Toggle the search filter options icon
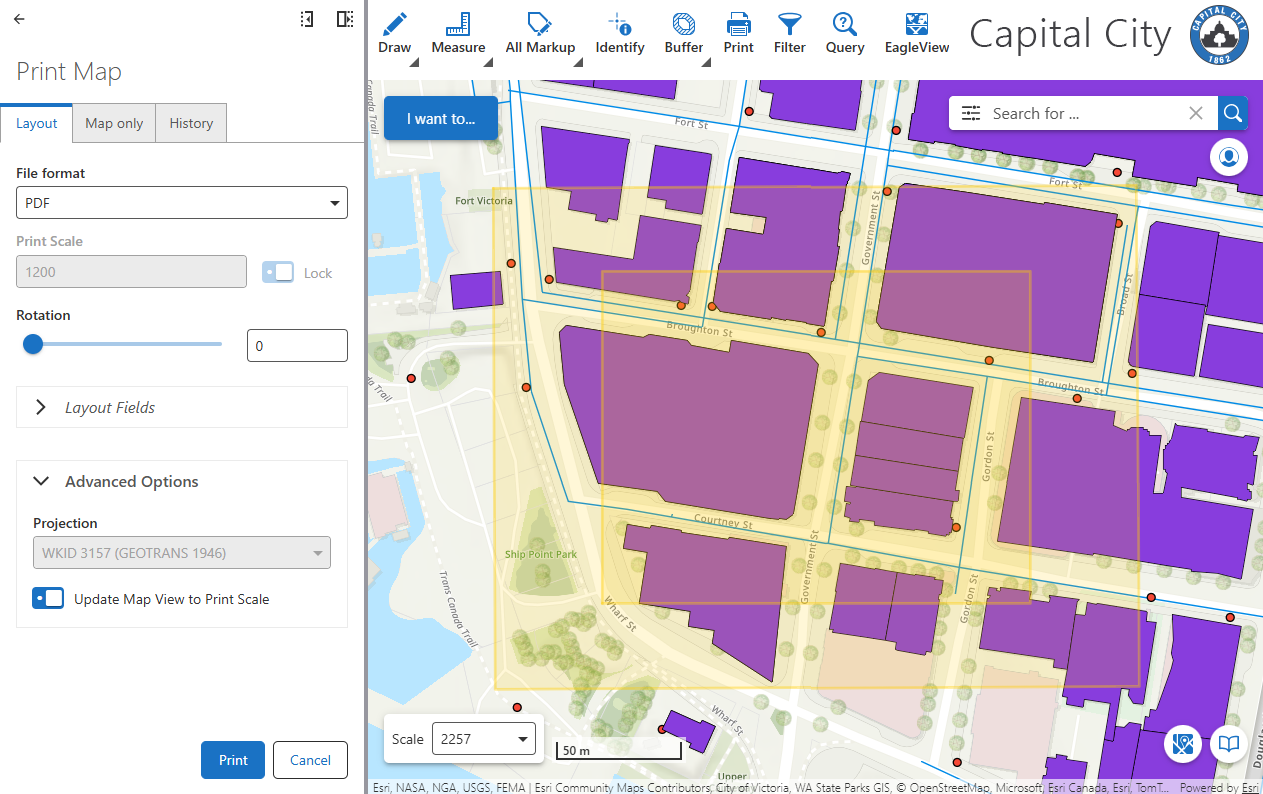 (x=970, y=113)
